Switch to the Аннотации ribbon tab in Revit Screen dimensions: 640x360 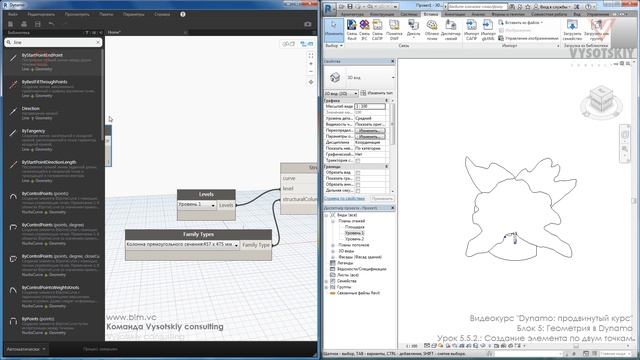[455, 14]
